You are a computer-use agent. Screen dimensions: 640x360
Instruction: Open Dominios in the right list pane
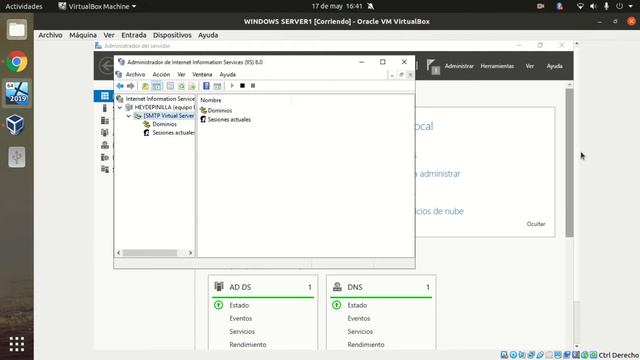point(216,111)
